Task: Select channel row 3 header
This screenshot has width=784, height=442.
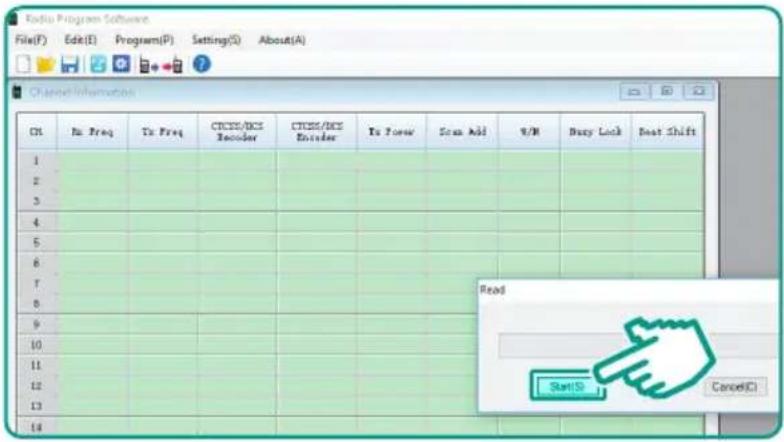Action: click(36, 202)
